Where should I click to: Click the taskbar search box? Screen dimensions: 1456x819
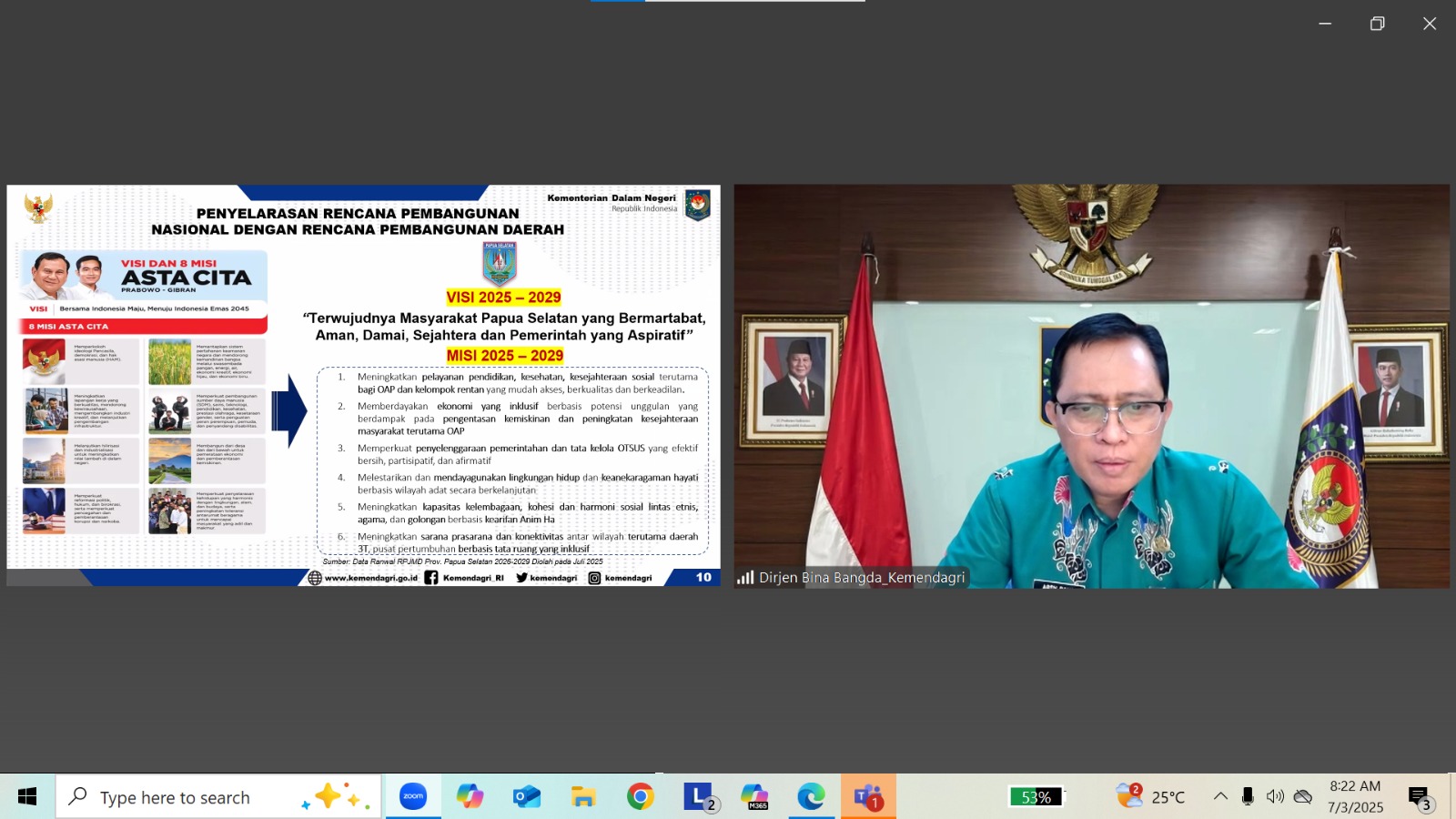[218, 797]
